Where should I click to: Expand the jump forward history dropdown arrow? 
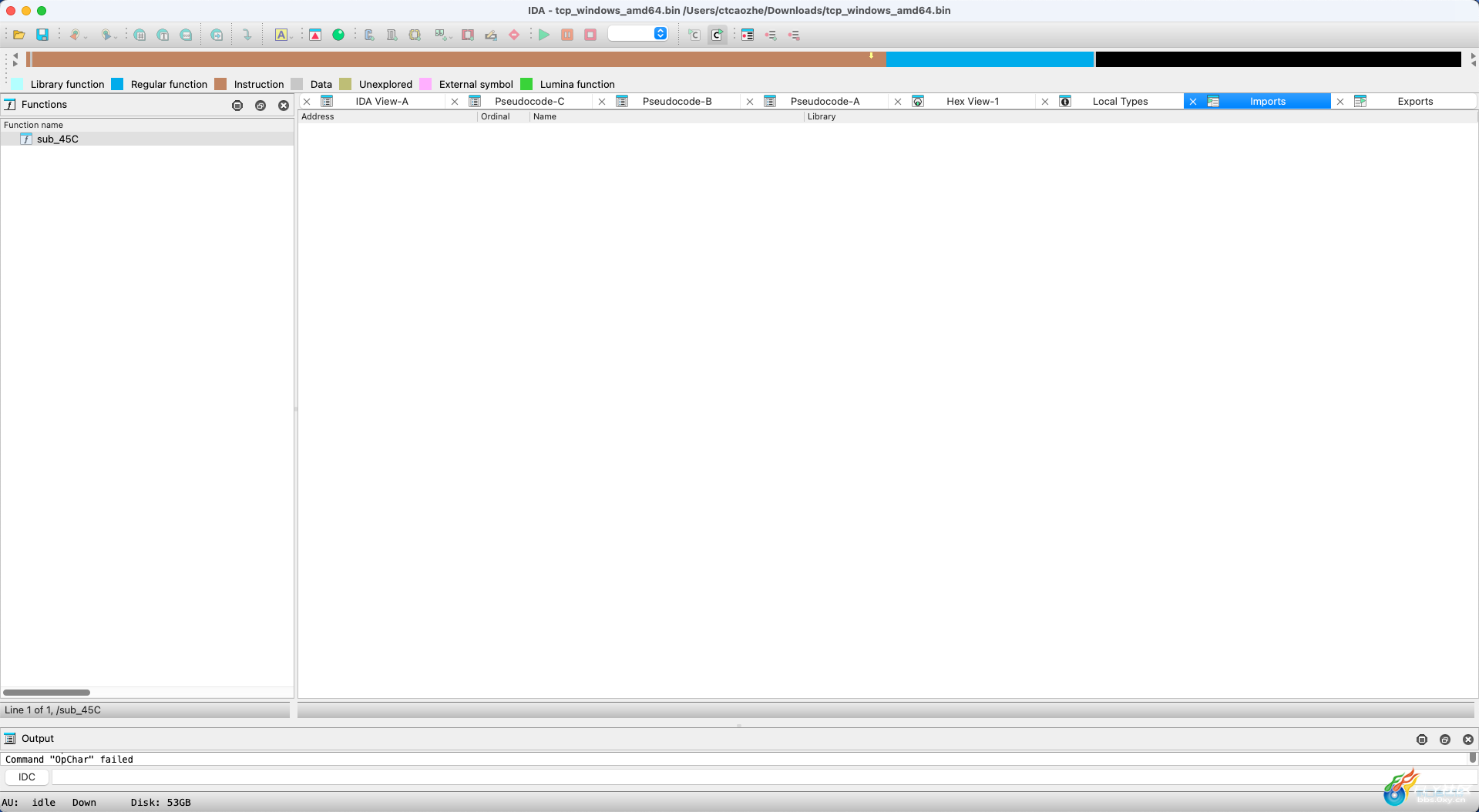pyautogui.click(x=117, y=36)
